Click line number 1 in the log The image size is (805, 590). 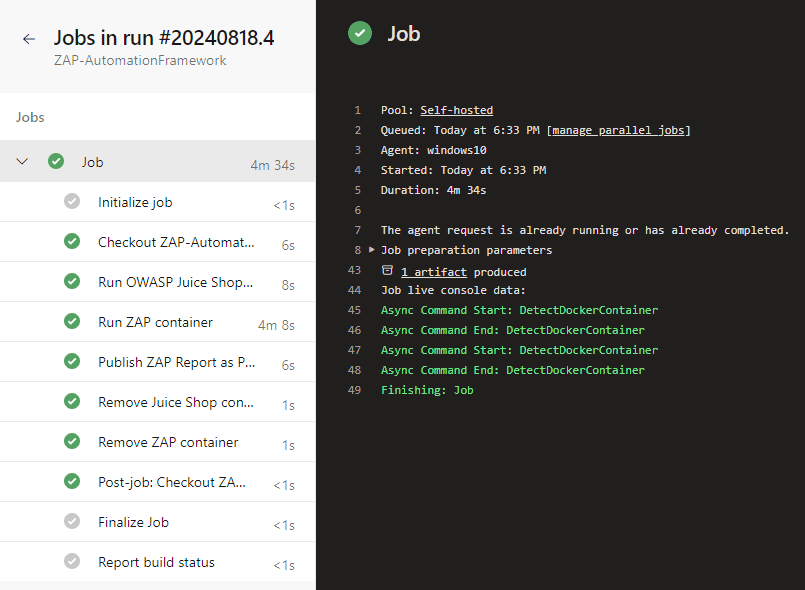tap(357, 110)
